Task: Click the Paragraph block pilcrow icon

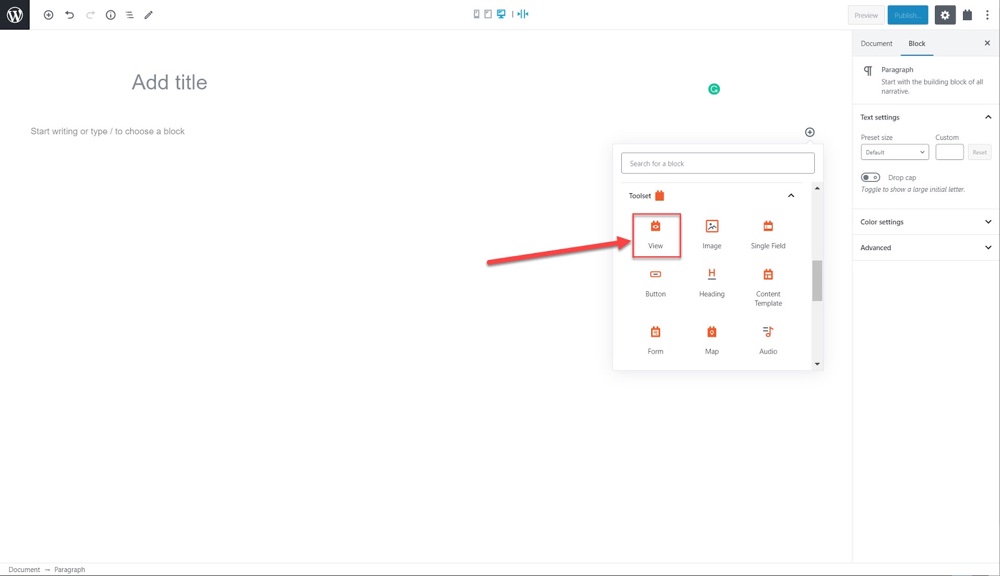Action: (868, 71)
